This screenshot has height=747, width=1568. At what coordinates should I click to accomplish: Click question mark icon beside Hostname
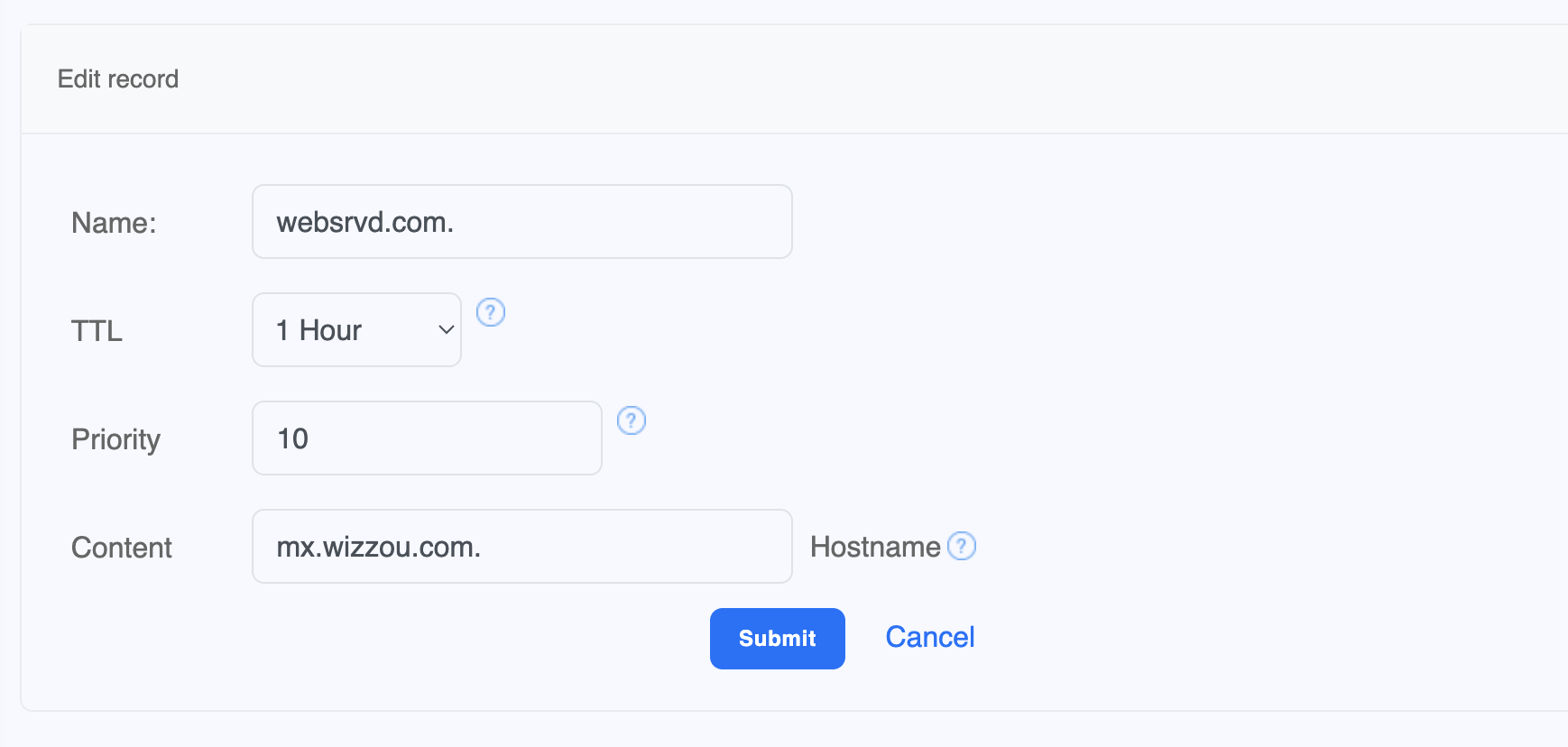(962, 546)
